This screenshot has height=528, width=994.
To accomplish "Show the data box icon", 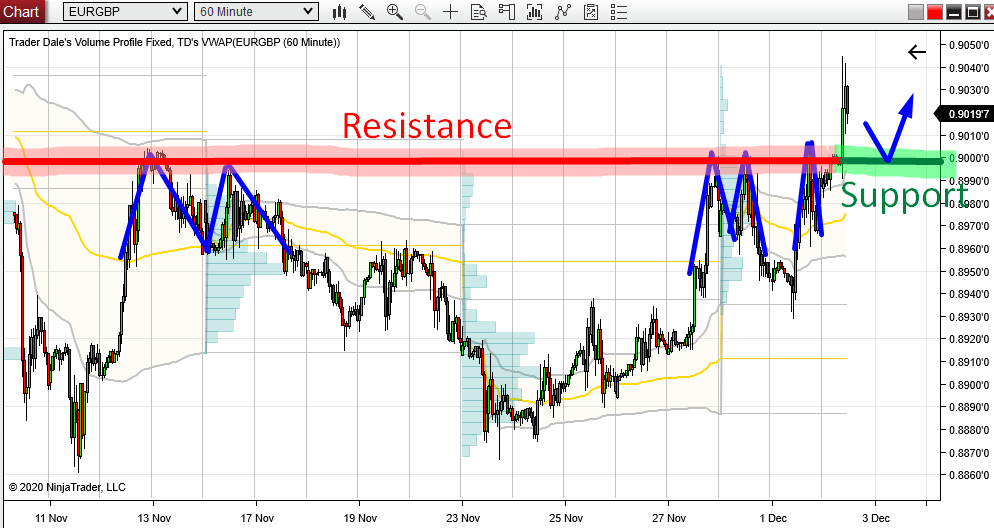I will (x=479, y=11).
